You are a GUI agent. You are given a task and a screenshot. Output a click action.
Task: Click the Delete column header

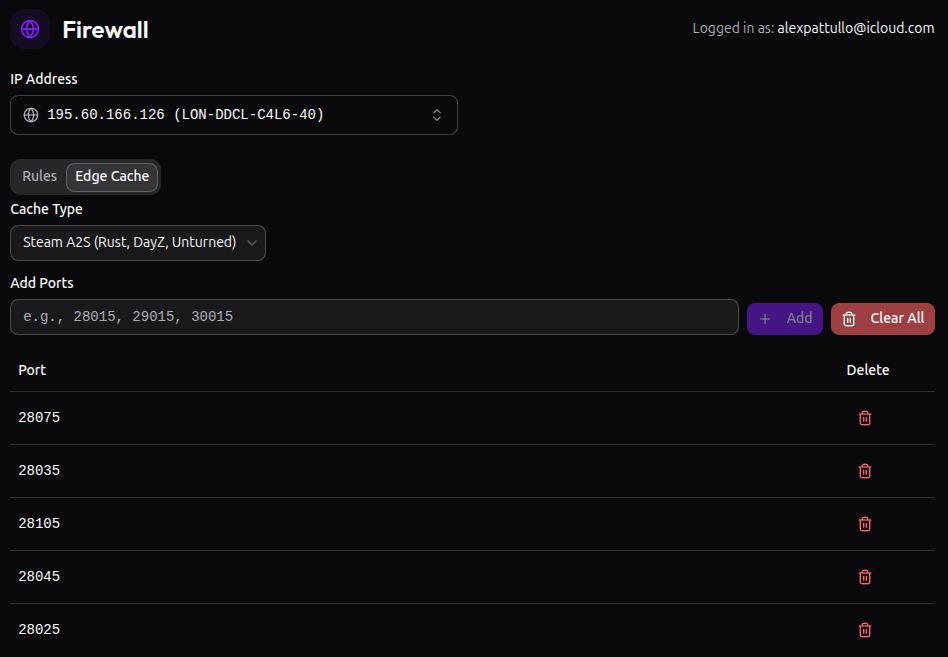(x=868, y=370)
